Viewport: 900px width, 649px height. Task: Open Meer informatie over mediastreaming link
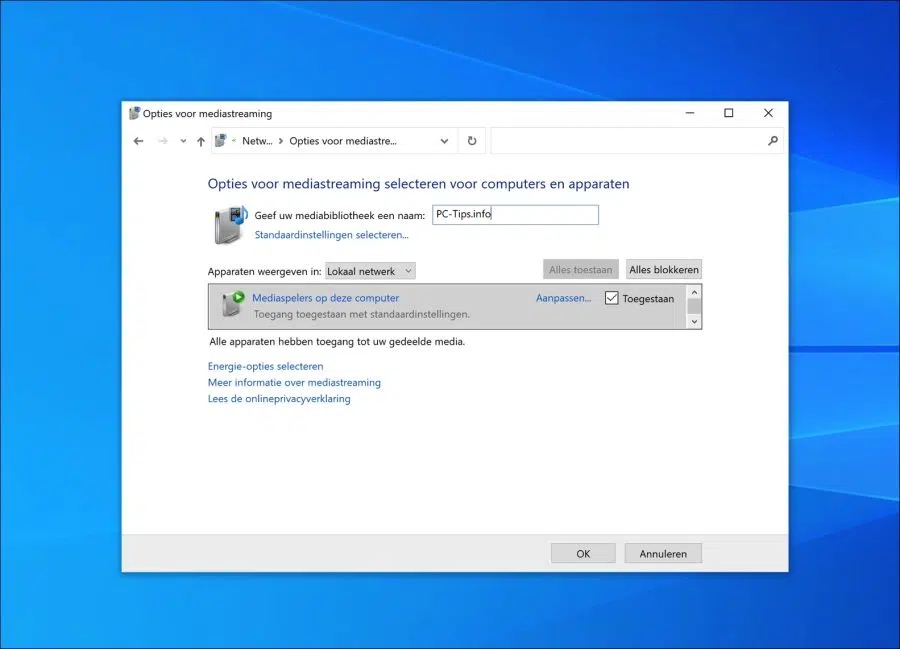tap(294, 382)
